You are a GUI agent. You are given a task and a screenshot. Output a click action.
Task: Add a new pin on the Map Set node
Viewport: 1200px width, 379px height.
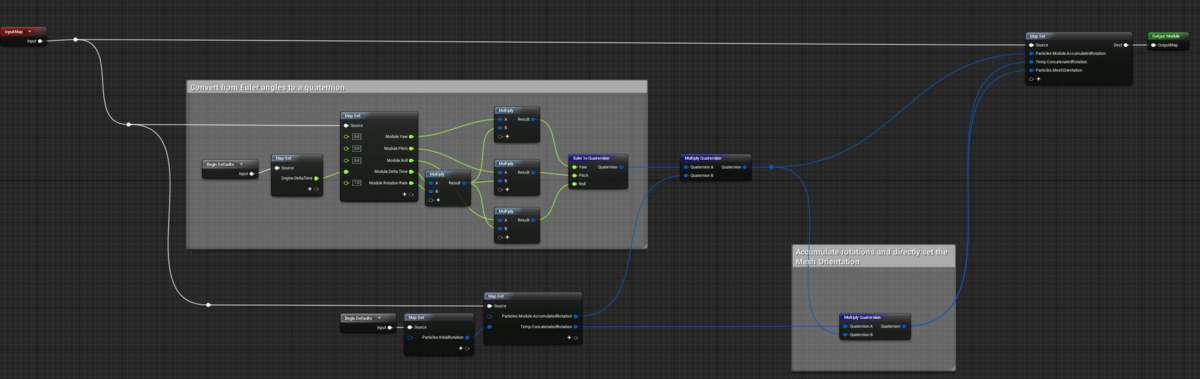click(x=1038, y=79)
